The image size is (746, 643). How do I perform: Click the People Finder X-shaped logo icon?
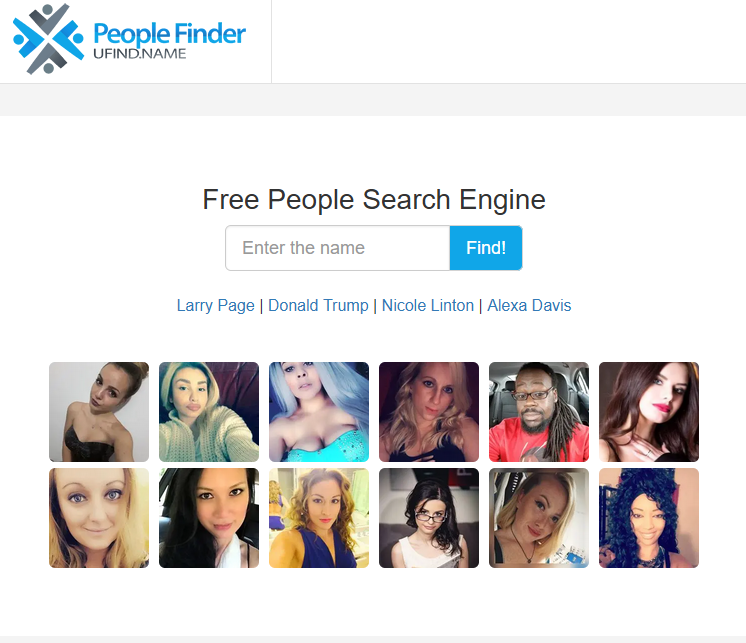pos(48,39)
